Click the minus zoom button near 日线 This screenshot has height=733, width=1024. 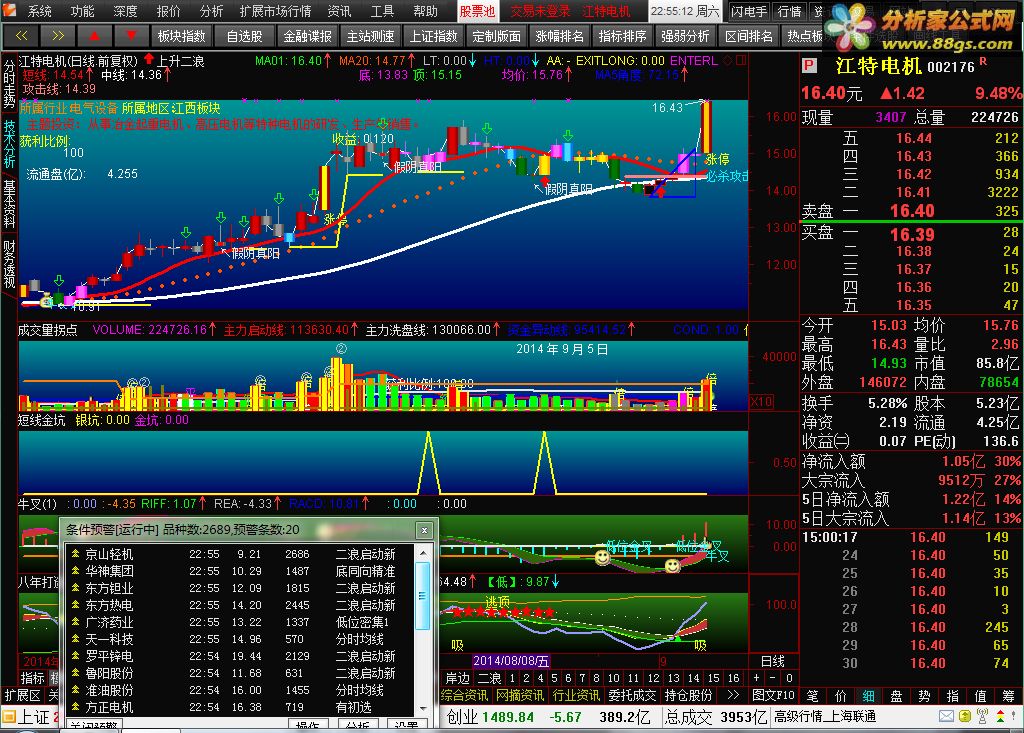click(x=773, y=678)
